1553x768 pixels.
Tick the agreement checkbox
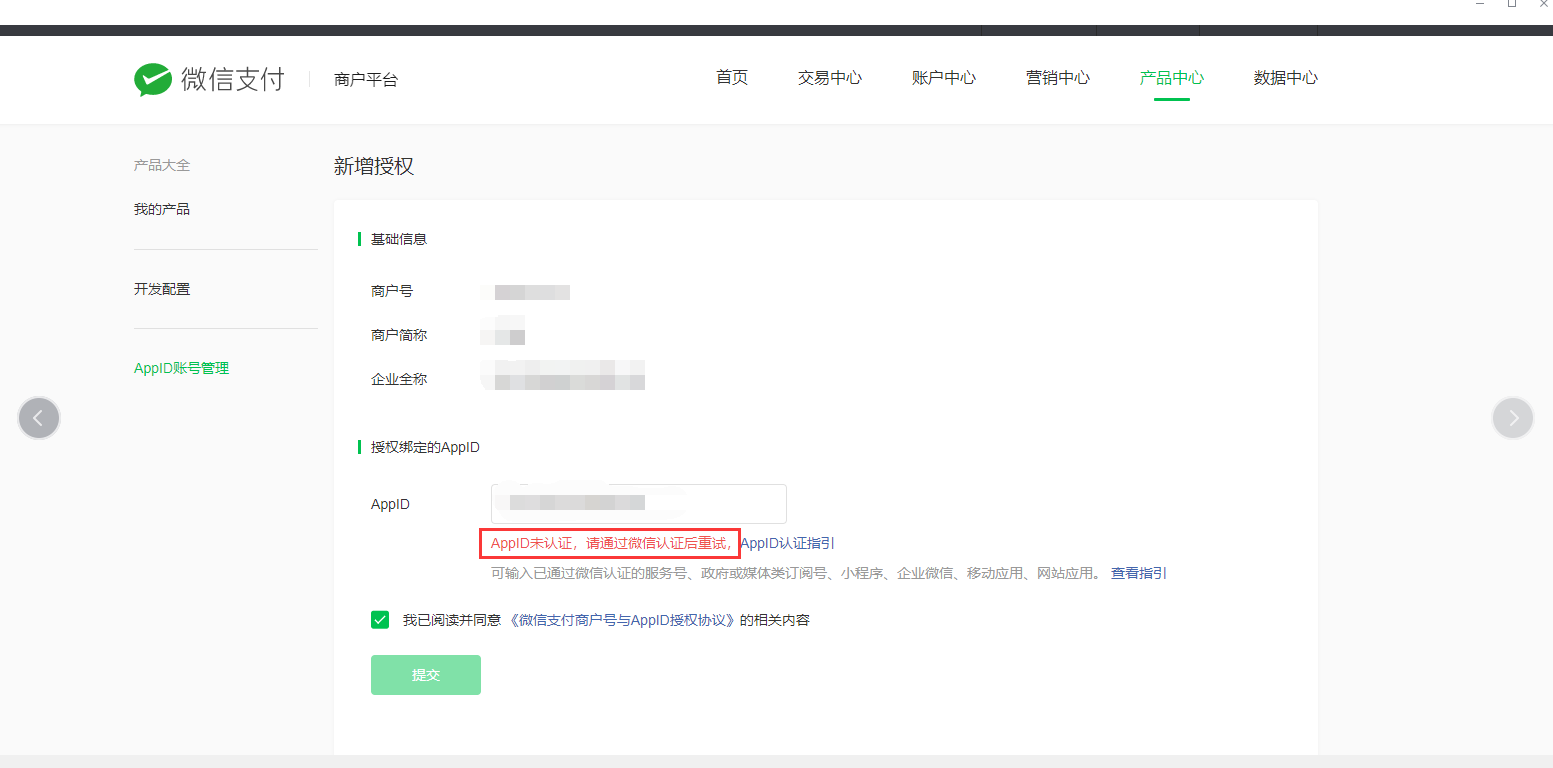380,620
